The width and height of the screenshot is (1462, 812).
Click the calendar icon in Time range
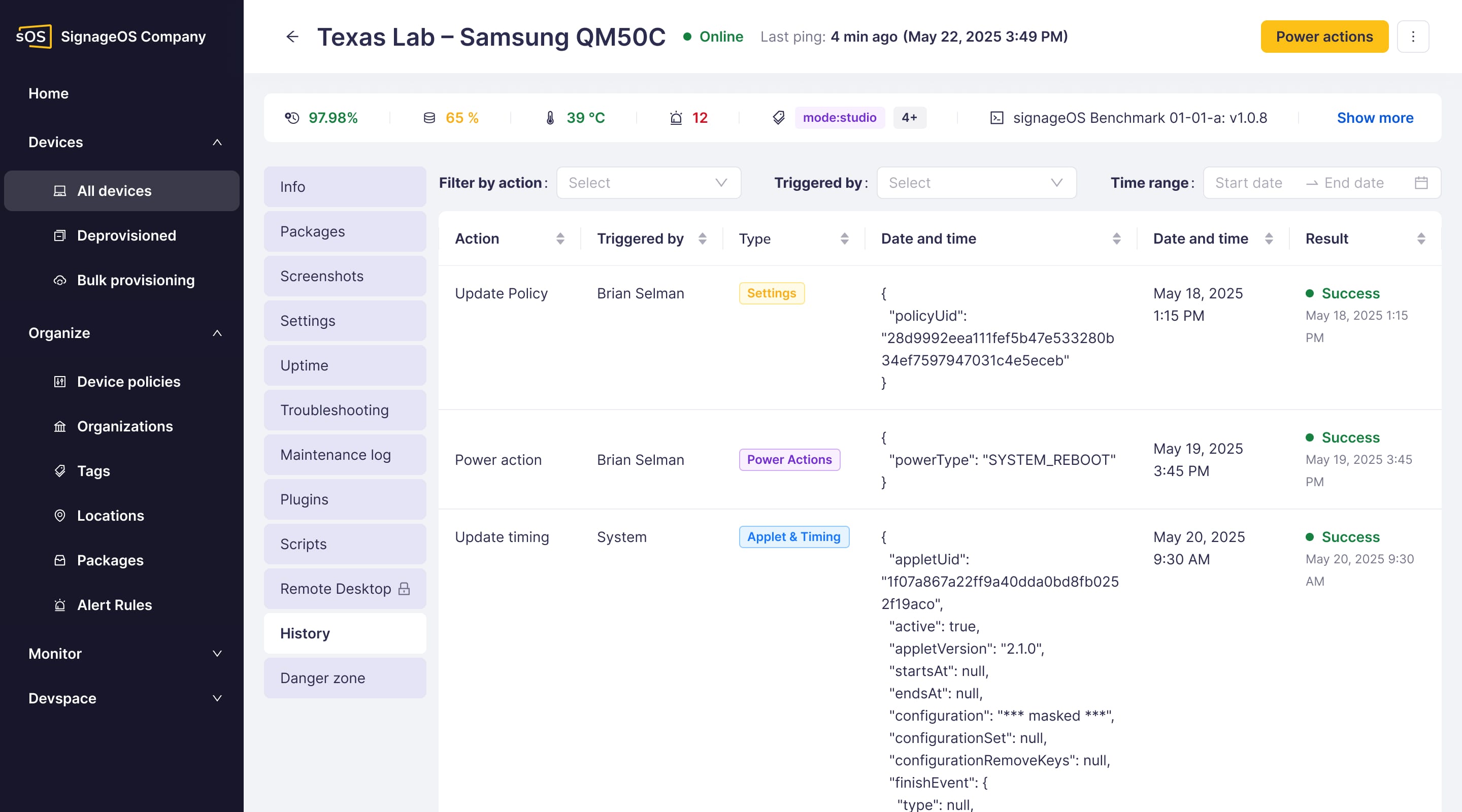point(1420,183)
